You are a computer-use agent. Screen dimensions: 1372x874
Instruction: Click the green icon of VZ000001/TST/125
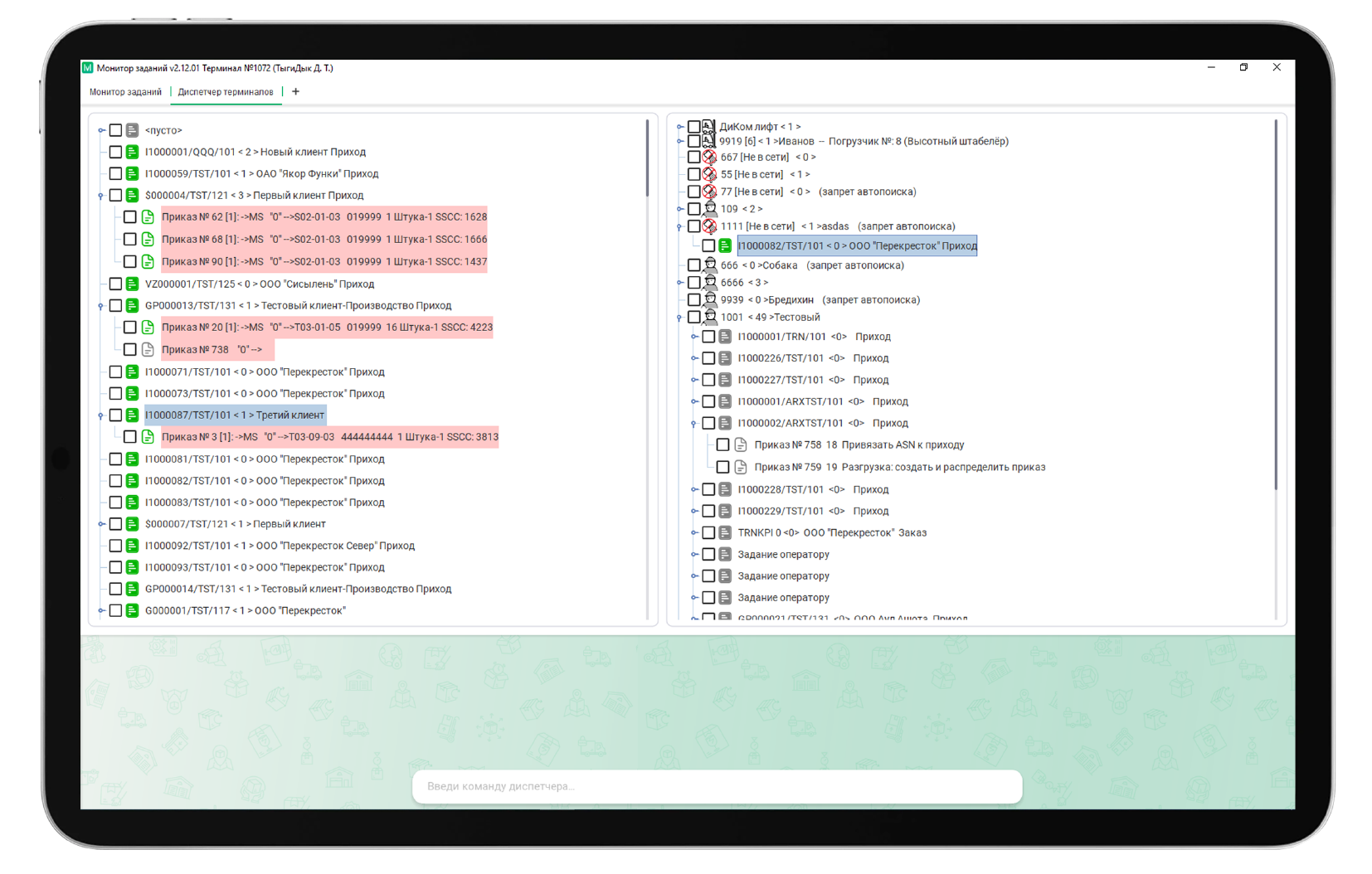[x=132, y=284]
